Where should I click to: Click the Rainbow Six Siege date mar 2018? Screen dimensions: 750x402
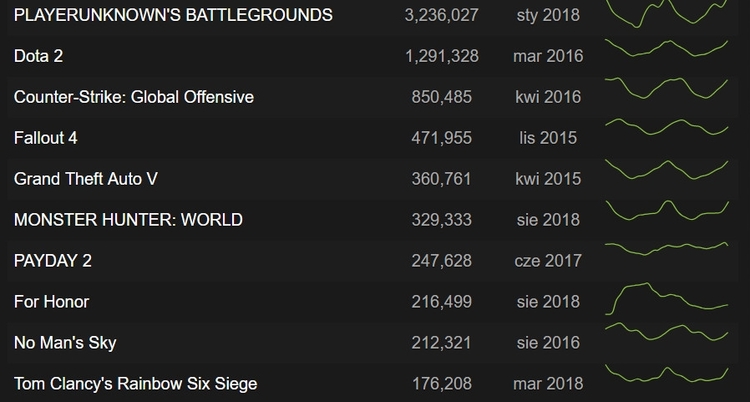coord(548,383)
